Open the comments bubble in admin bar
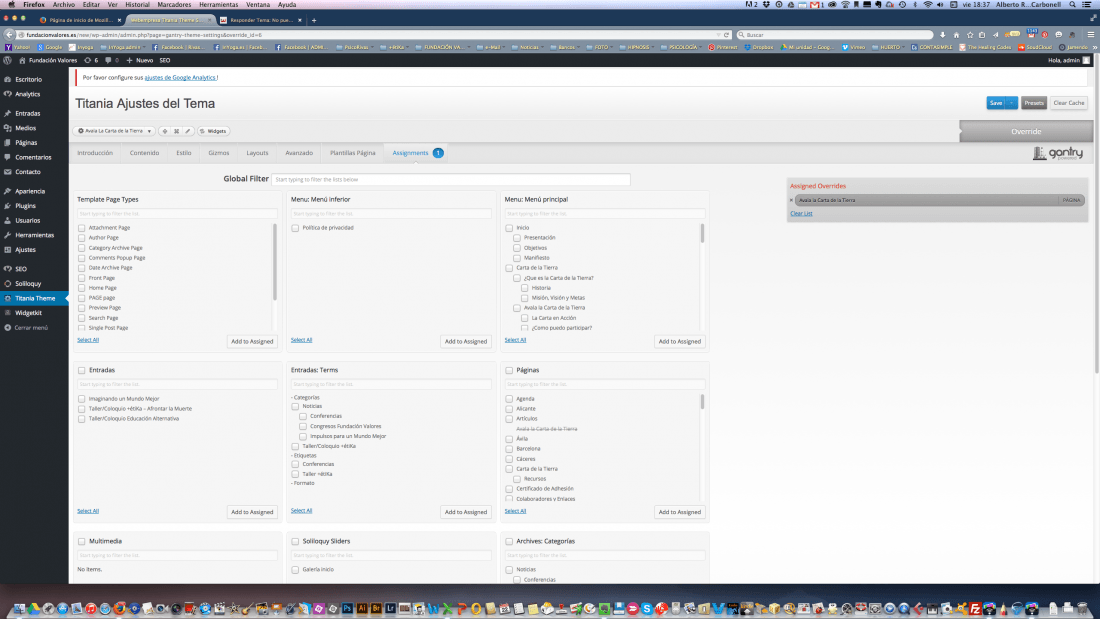 click(112, 60)
